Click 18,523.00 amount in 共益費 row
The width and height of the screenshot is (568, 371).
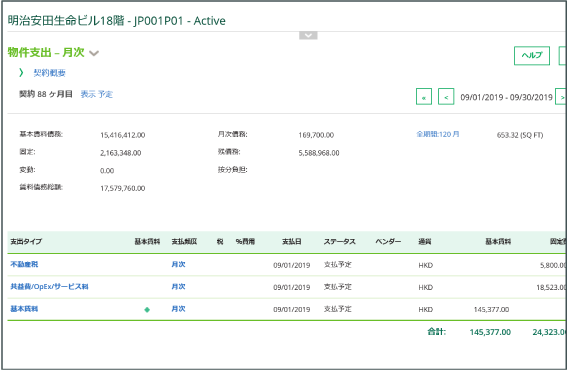[551, 287]
